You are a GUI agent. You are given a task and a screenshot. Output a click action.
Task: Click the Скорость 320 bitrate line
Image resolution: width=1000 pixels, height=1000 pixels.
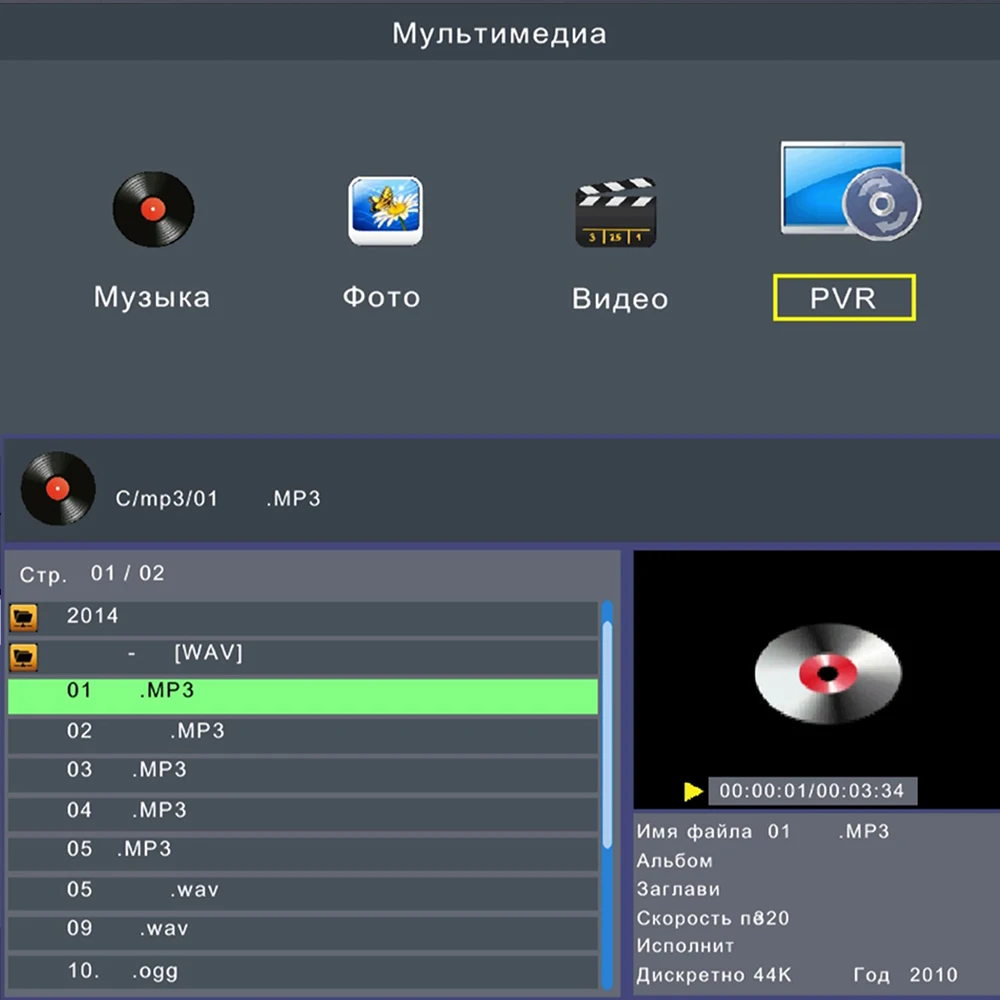[x=713, y=918]
